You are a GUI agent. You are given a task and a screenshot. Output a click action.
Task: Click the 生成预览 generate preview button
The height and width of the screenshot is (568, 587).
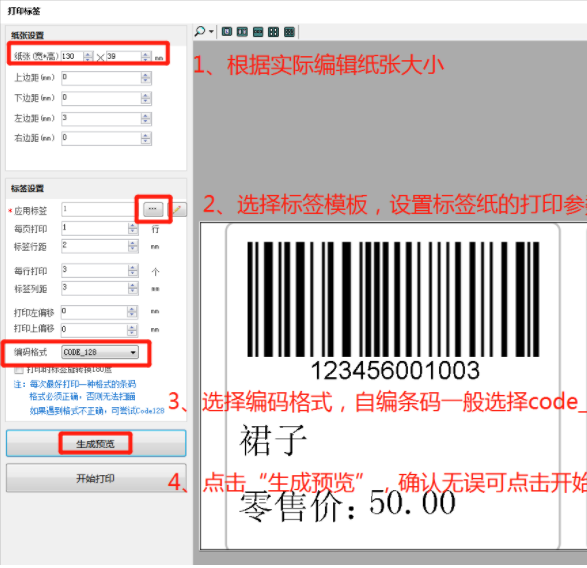96,444
